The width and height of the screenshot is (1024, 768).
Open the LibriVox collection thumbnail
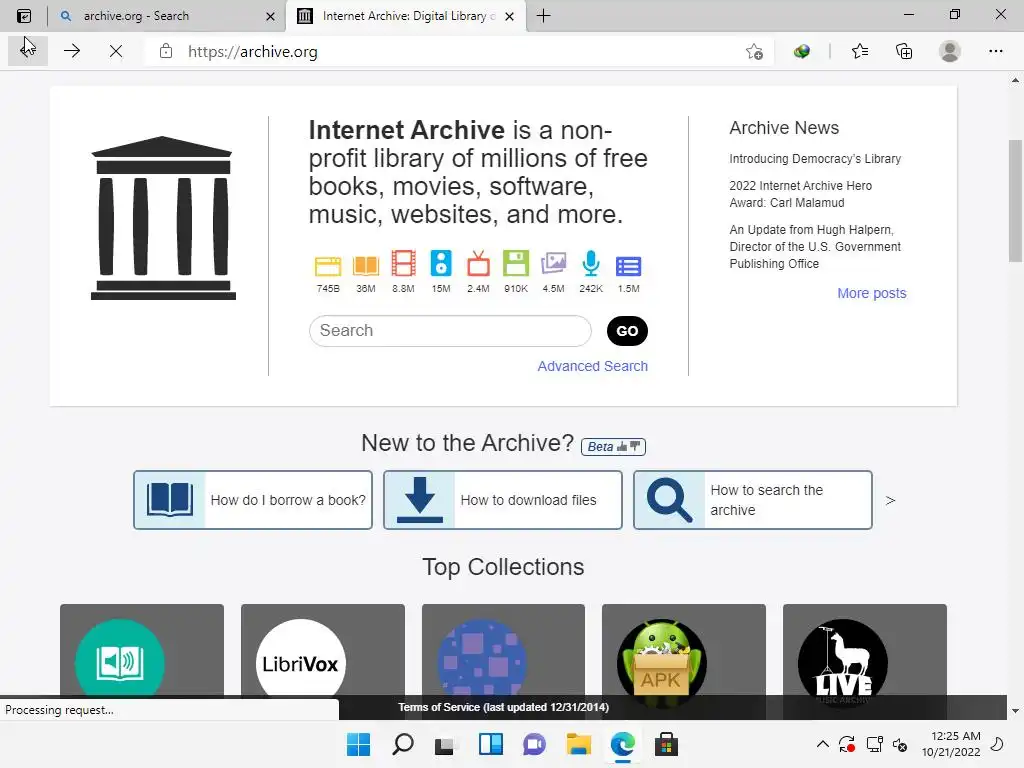pyautogui.click(x=323, y=651)
